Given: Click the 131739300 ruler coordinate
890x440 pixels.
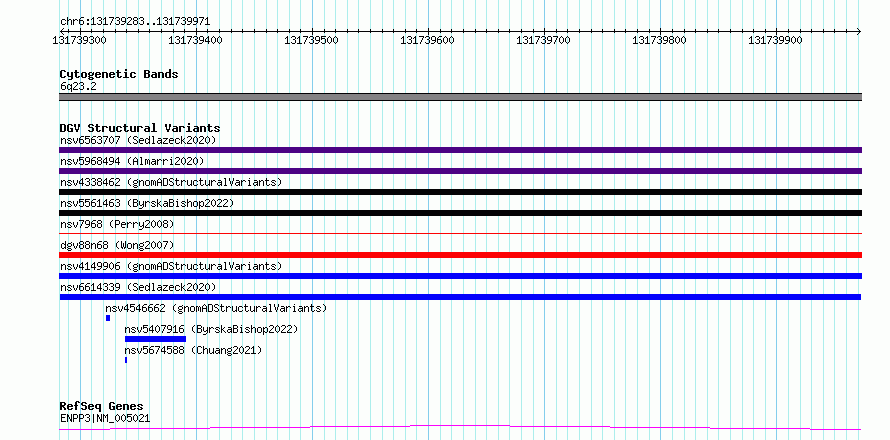Looking at the screenshot, I should (80, 40).
